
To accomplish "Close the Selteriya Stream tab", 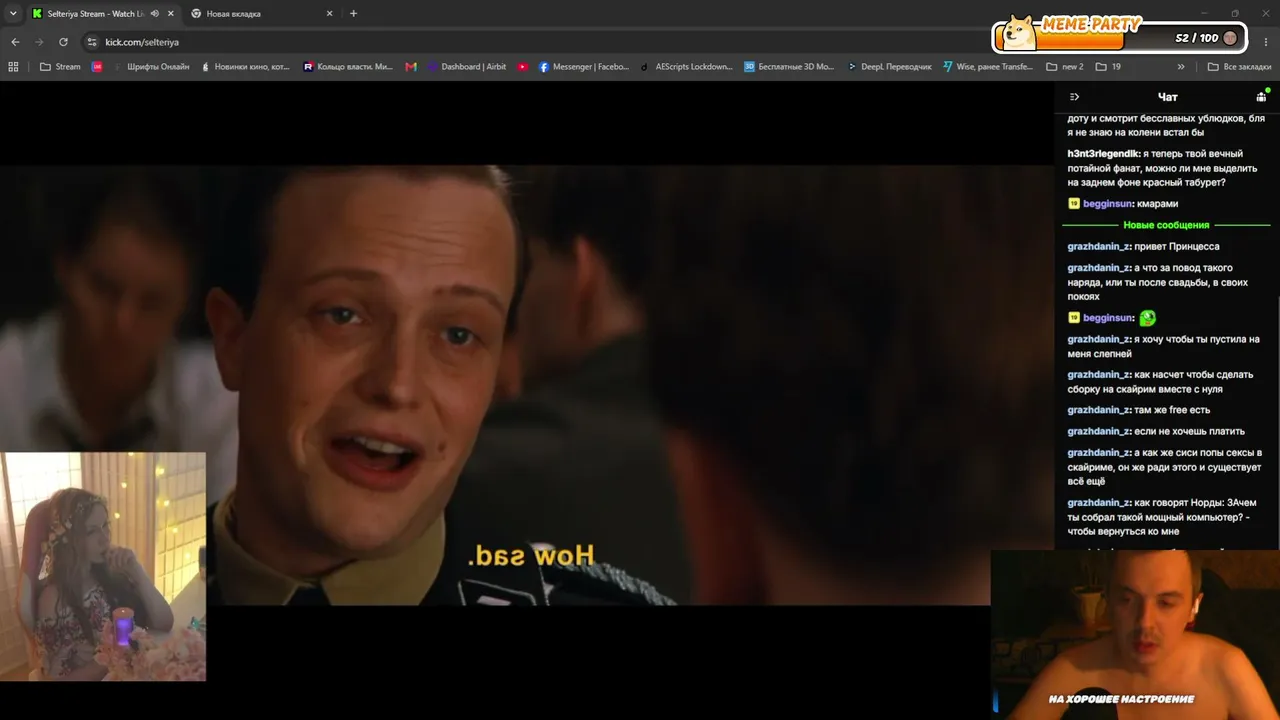I will pyautogui.click(x=171, y=14).
